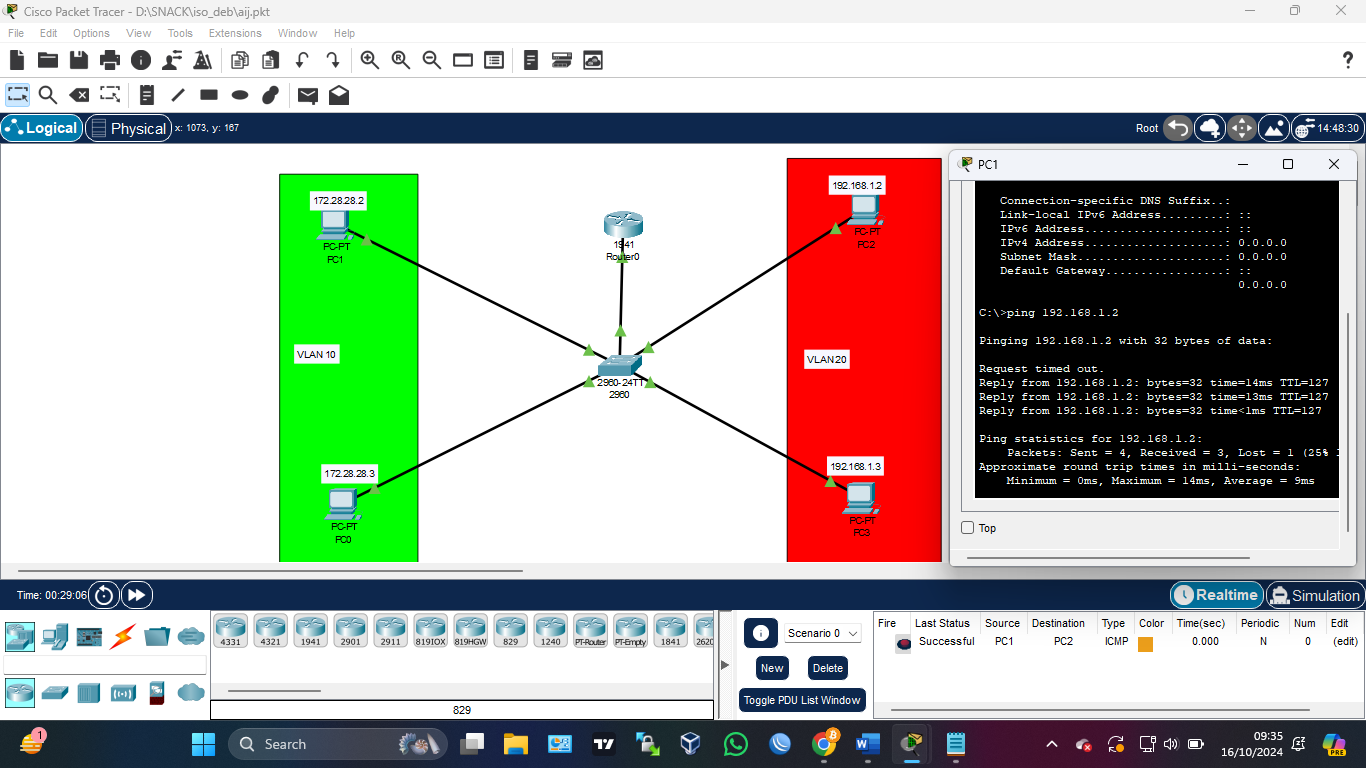Click the Copy icon in toolbar

click(239, 60)
